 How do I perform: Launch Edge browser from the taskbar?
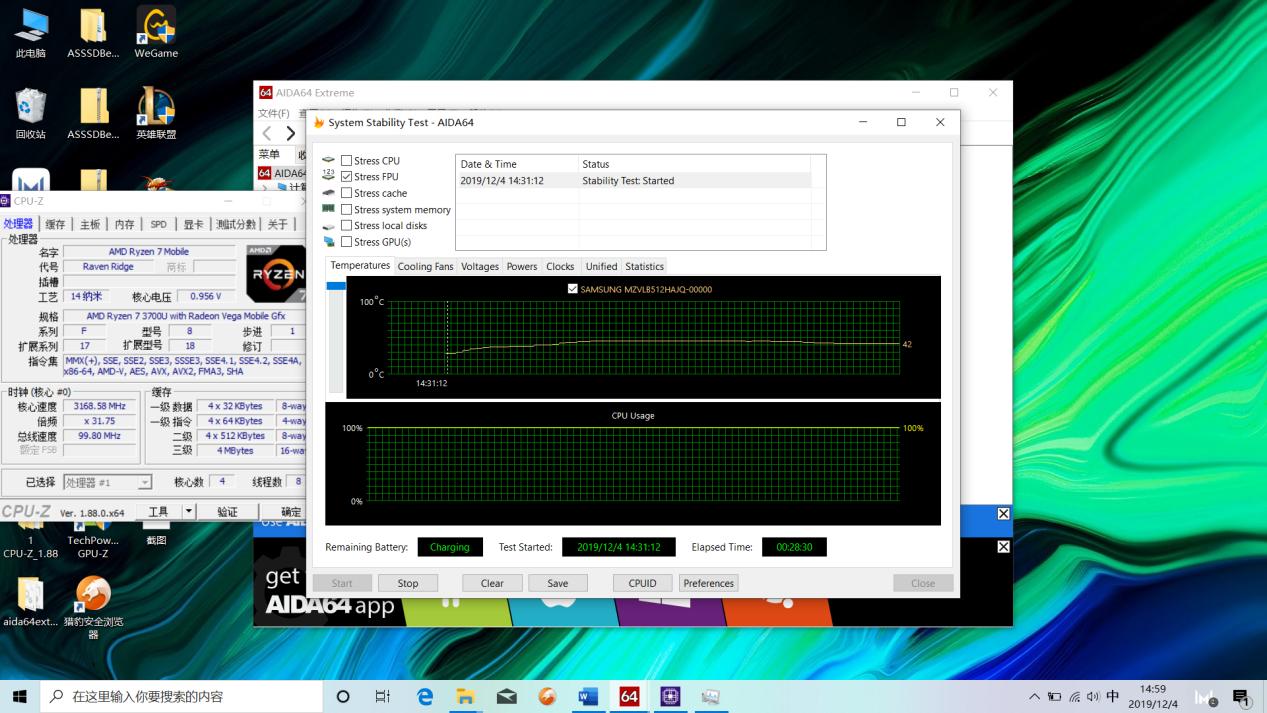(x=425, y=696)
